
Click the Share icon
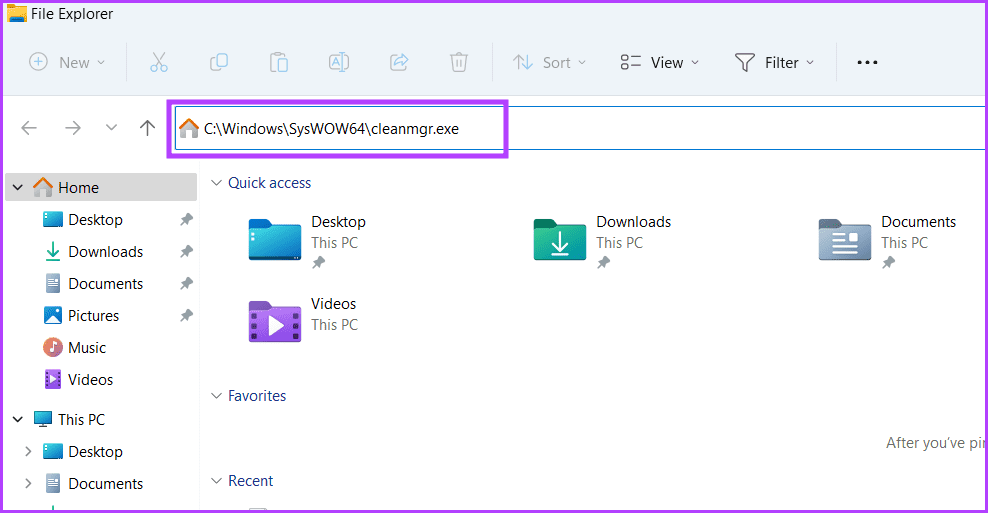point(399,62)
